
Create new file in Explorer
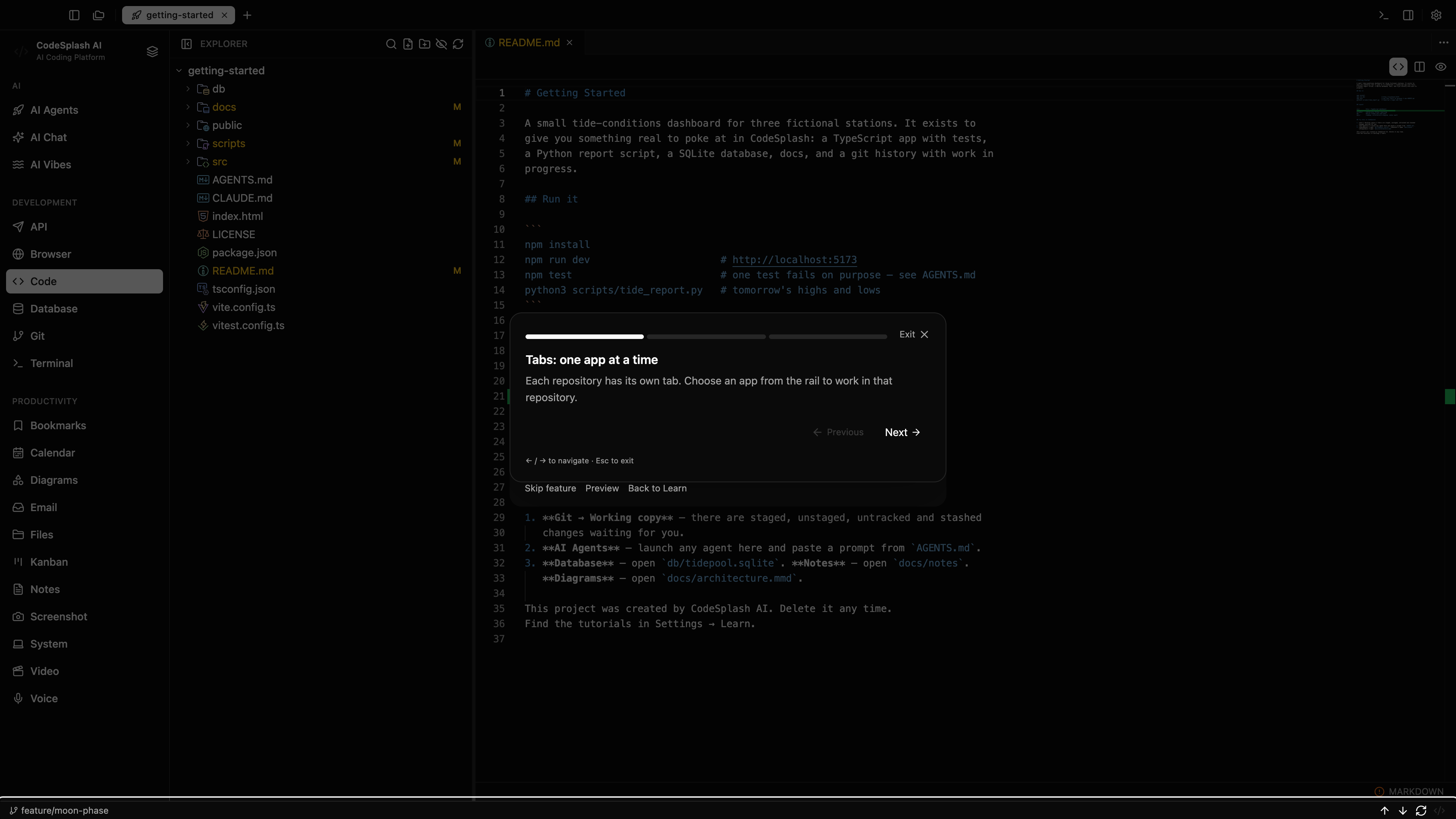point(408,44)
